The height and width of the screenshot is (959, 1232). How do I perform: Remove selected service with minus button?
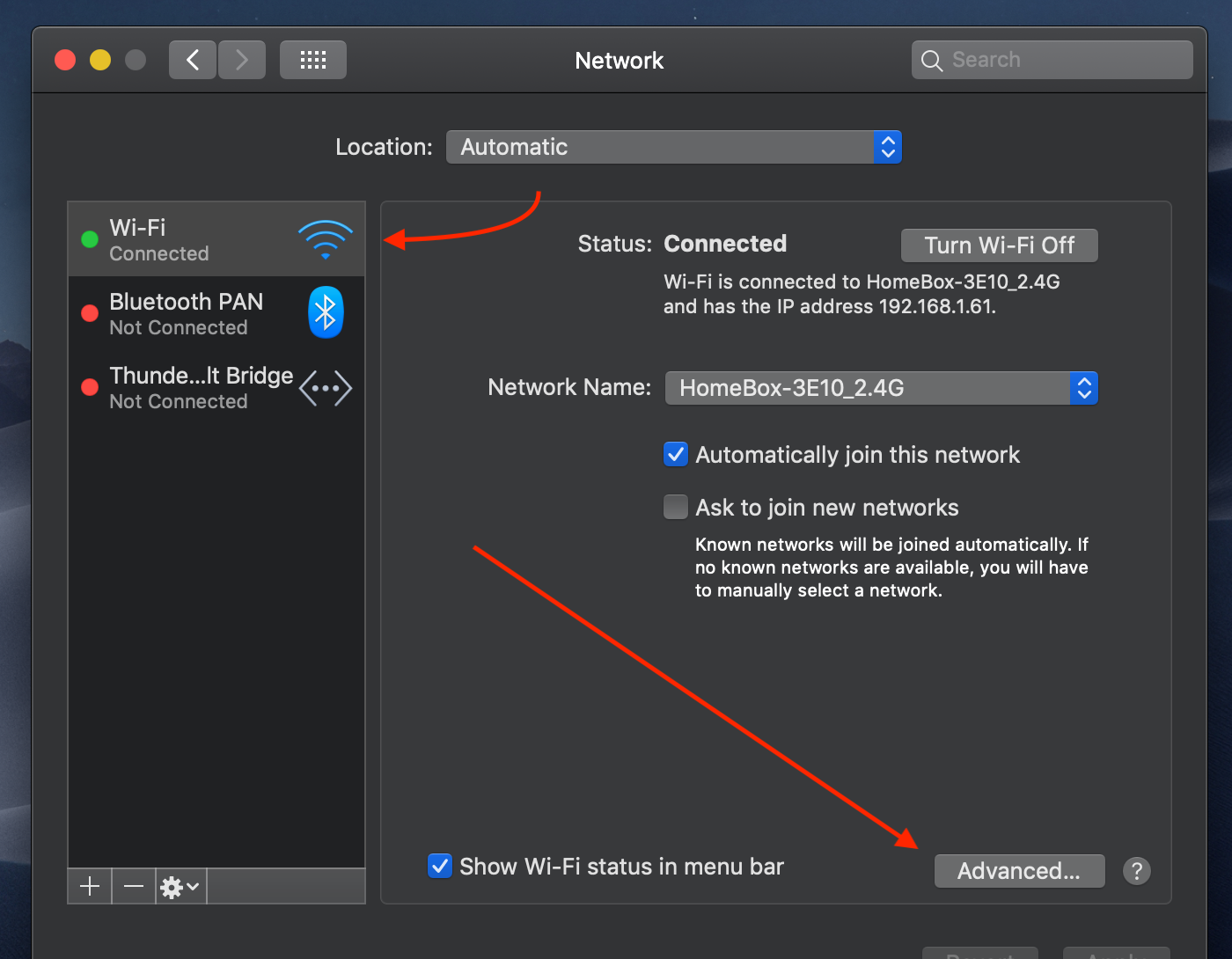(x=134, y=886)
